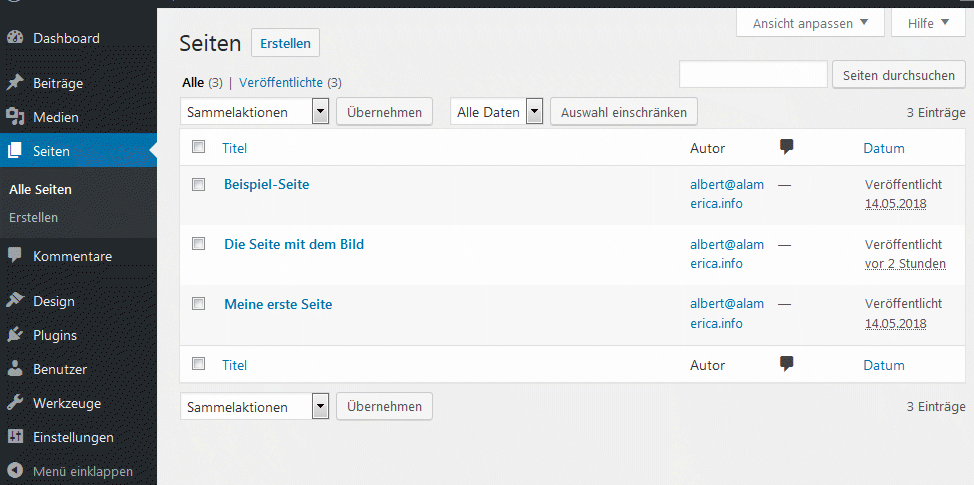Image resolution: width=974 pixels, height=485 pixels.
Task: Open the Beispiel-Seite page link
Action: pos(266,184)
